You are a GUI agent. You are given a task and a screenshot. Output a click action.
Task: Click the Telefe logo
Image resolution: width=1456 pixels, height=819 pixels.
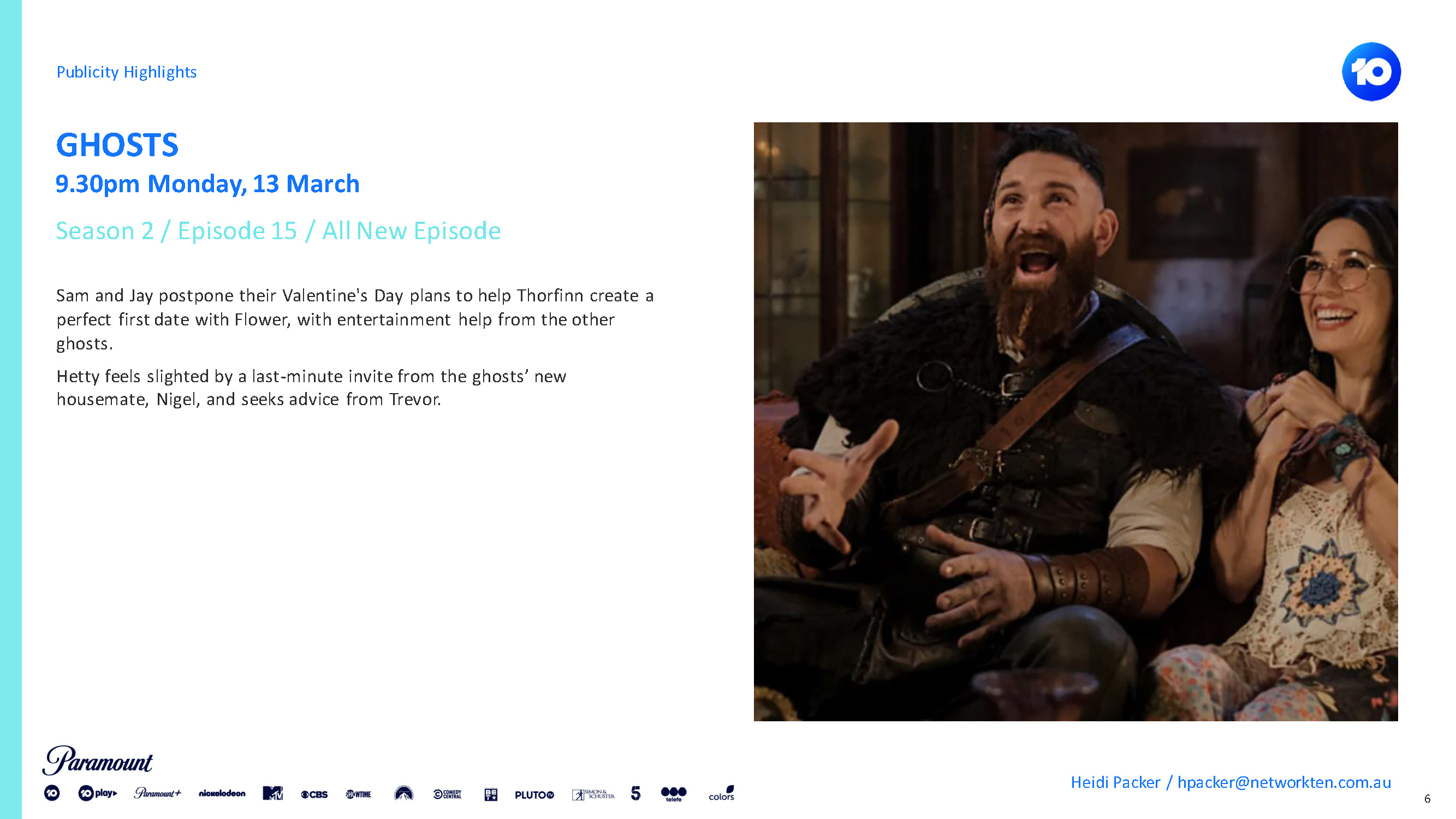[674, 793]
